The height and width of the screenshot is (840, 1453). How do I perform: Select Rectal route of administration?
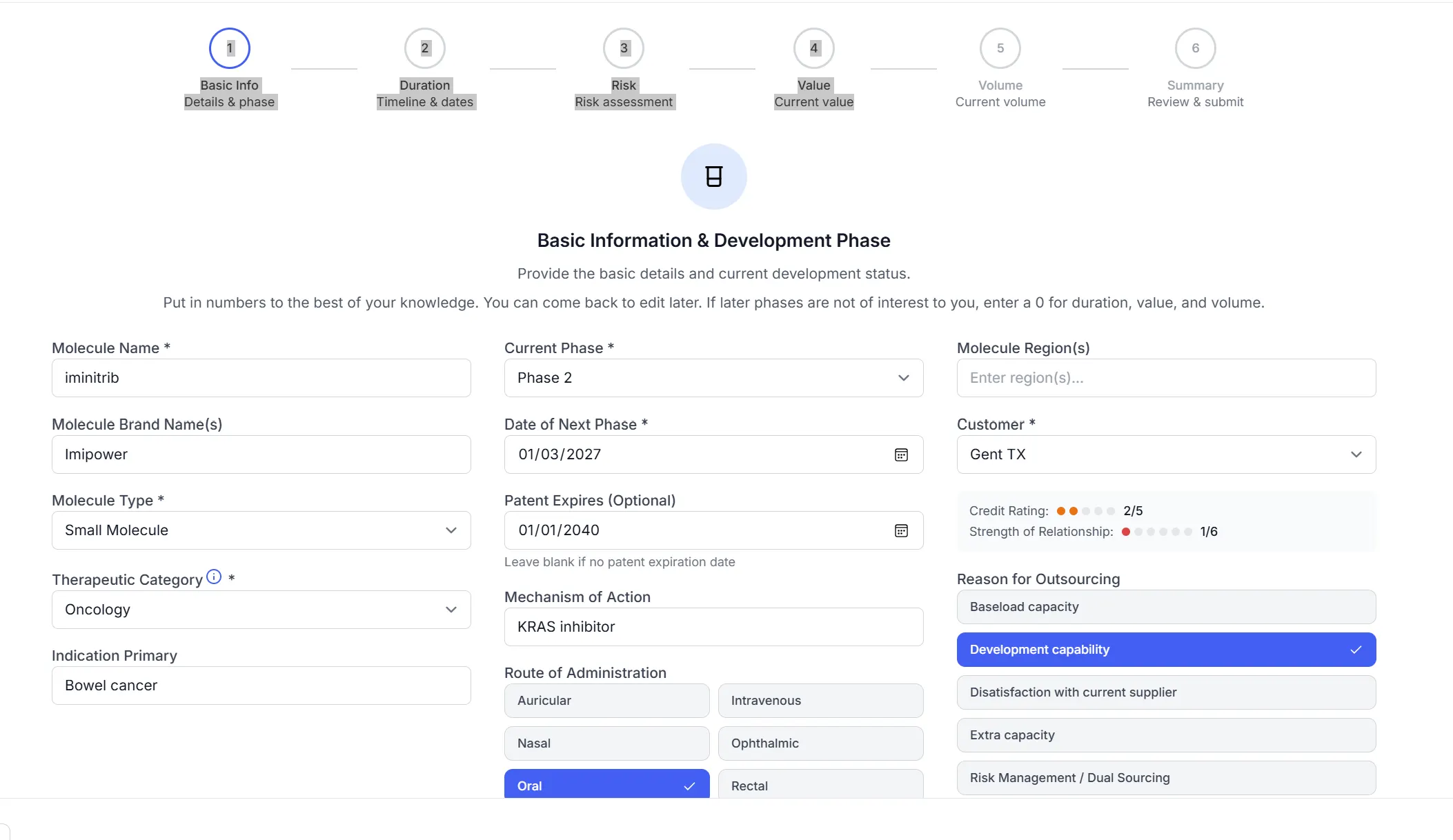coord(821,784)
